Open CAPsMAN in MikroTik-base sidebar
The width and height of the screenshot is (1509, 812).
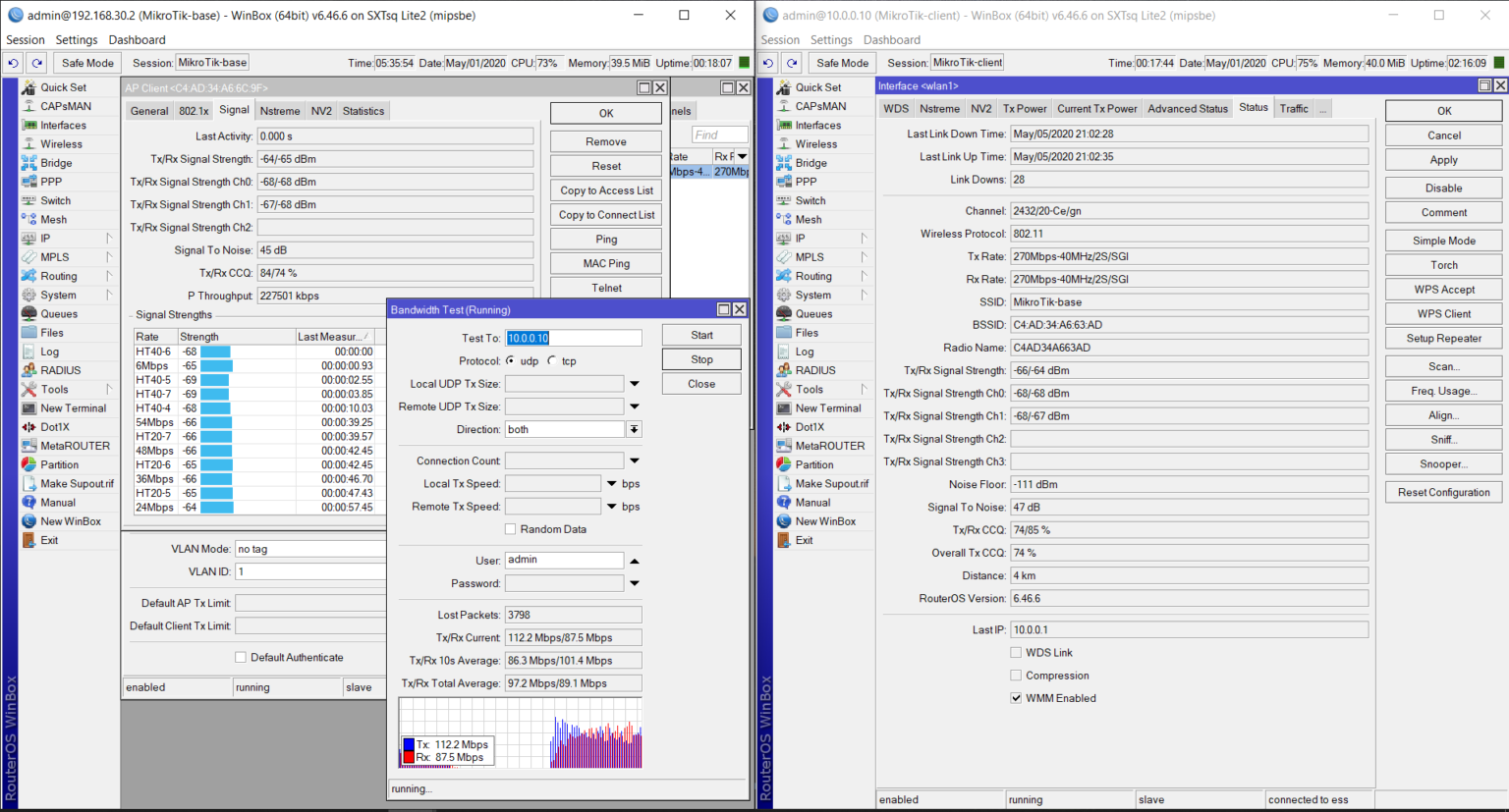[65, 106]
